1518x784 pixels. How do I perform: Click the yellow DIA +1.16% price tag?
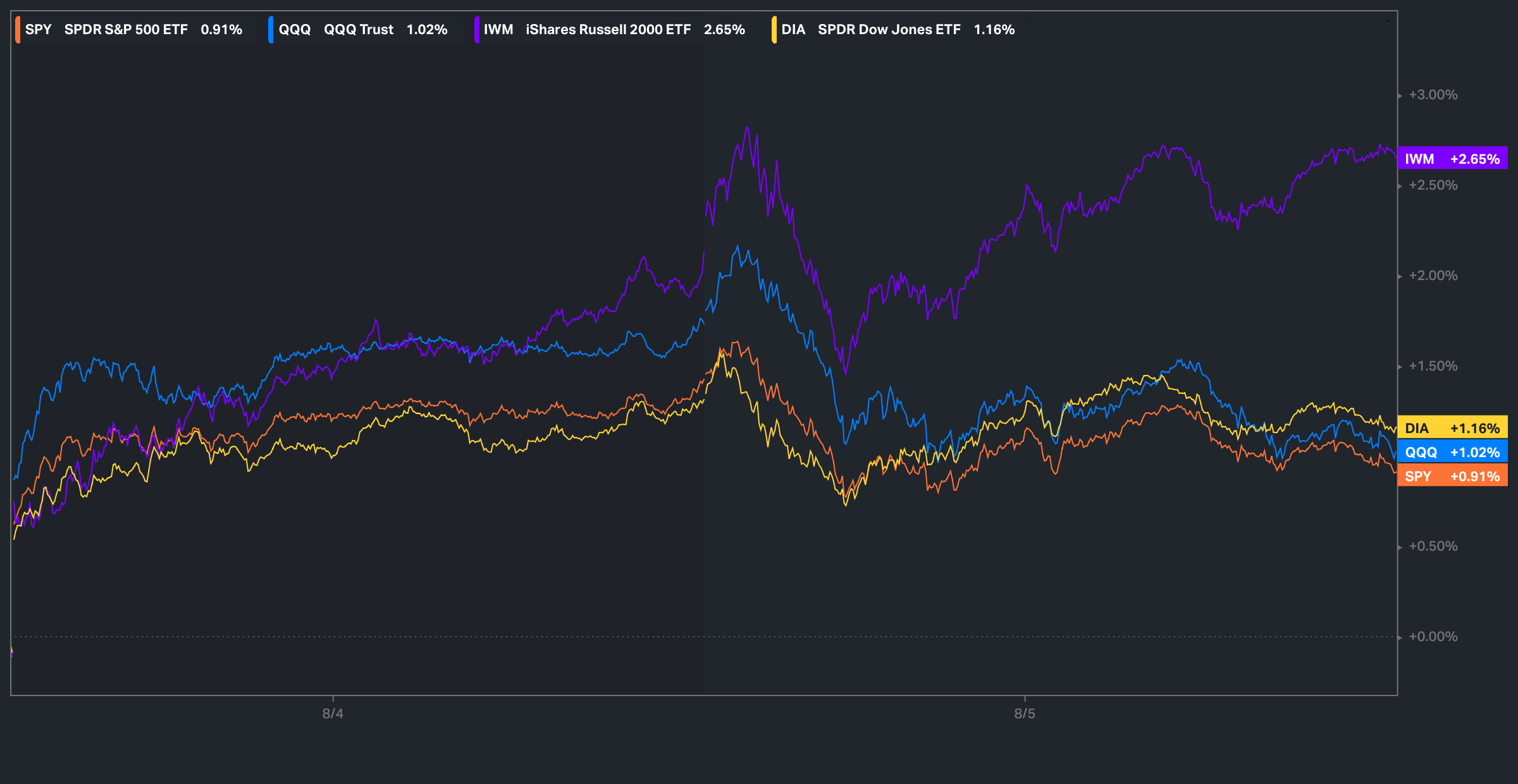click(x=1452, y=428)
